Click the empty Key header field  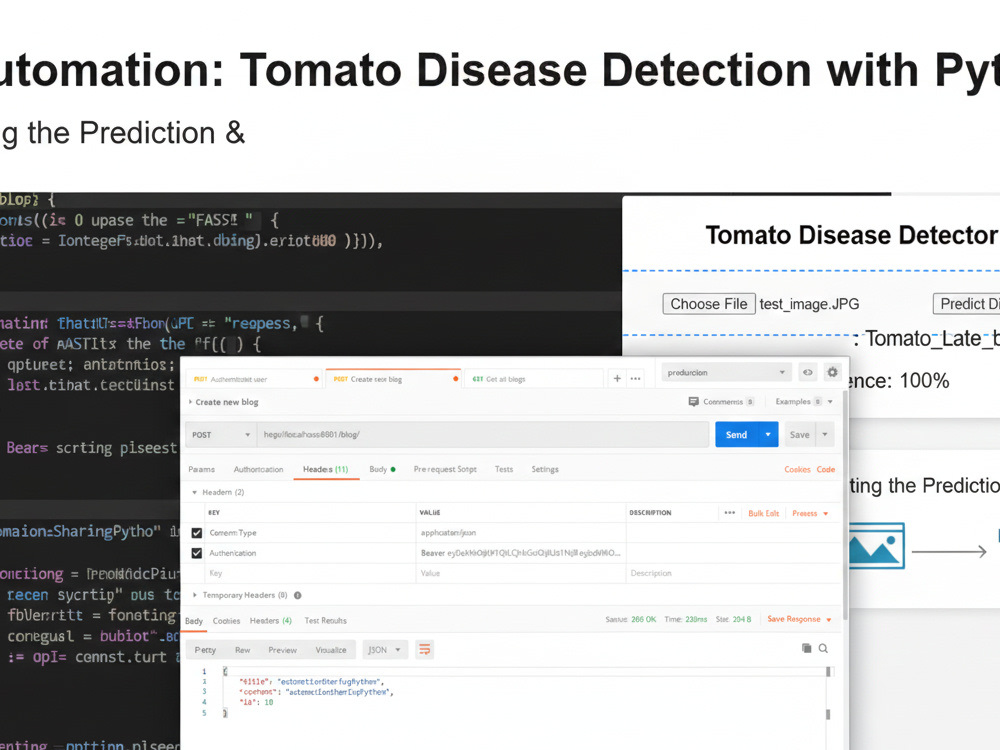coord(310,573)
